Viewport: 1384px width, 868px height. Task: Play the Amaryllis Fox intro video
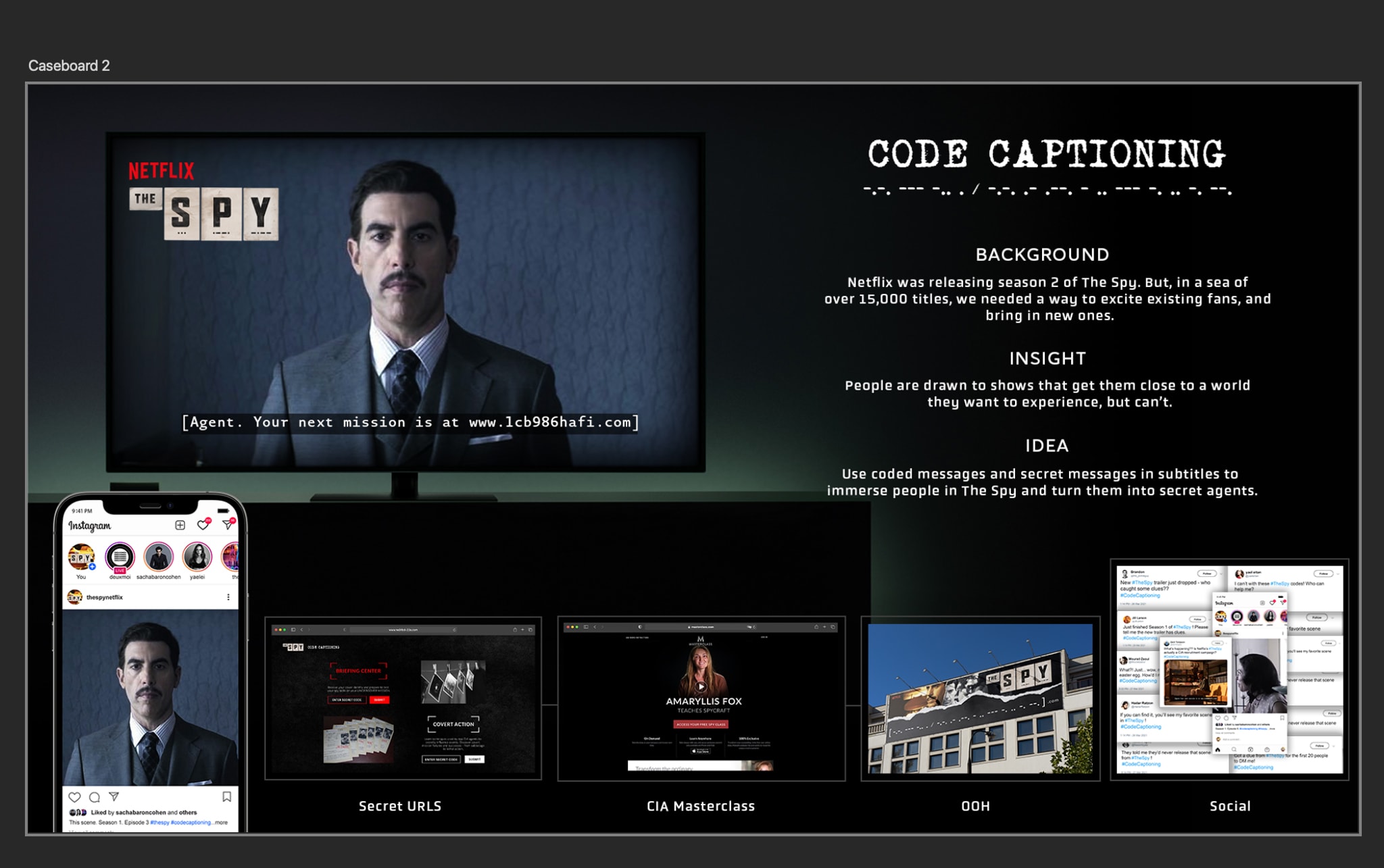click(x=701, y=687)
